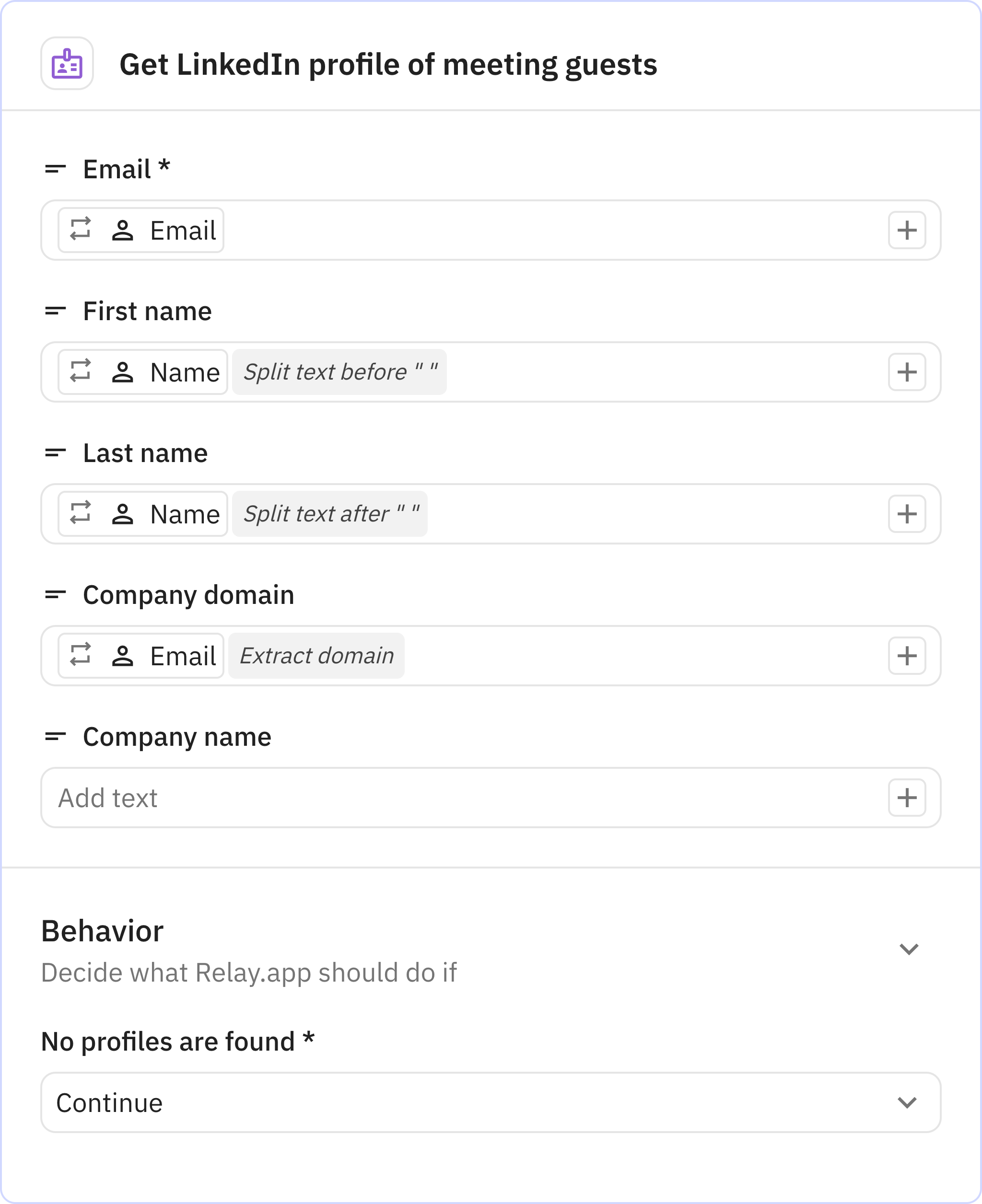
Task: Click the text-type icon beside Email label
Action: pyautogui.click(x=56, y=169)
